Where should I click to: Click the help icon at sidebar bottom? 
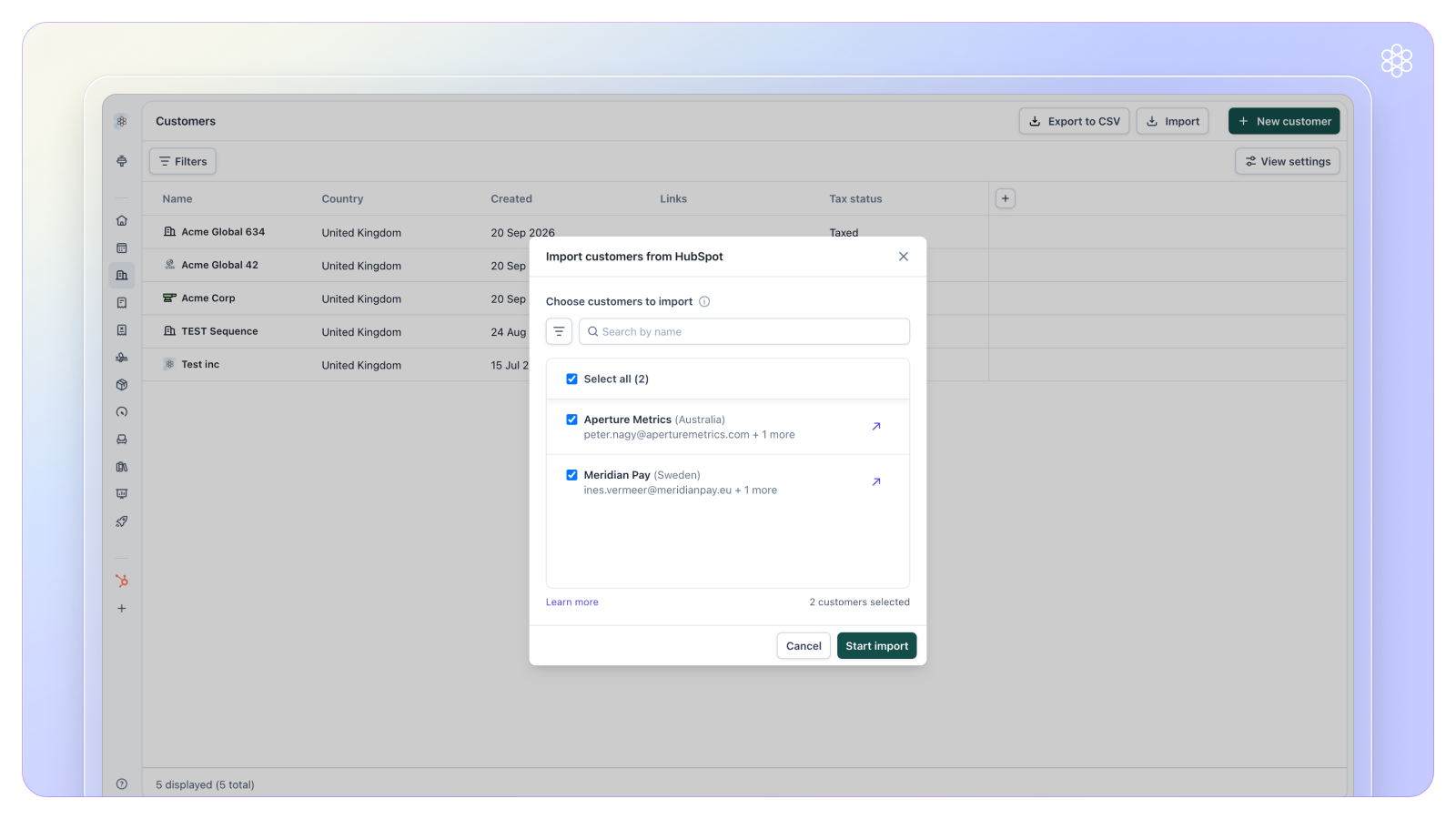pos(122,784)
